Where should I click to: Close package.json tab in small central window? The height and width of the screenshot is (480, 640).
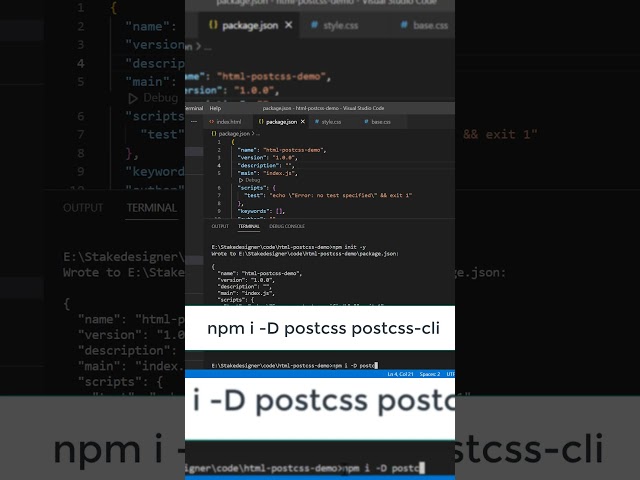tap(302, 122)
